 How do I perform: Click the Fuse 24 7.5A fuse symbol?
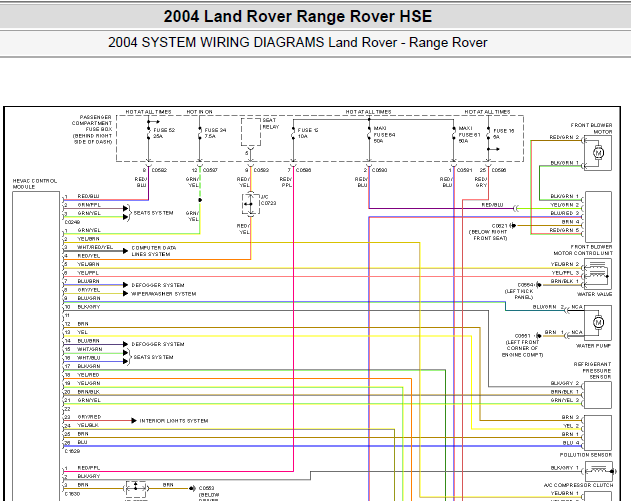(200, 134)
